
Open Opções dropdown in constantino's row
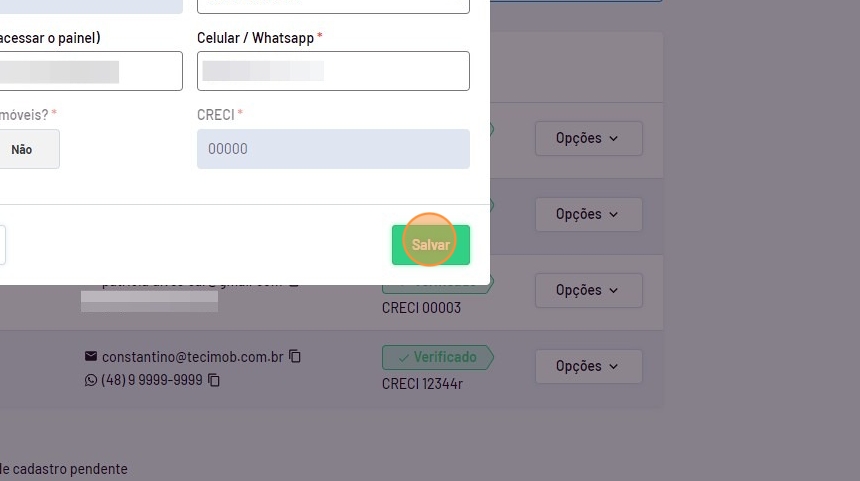click(x=588, y=366)
